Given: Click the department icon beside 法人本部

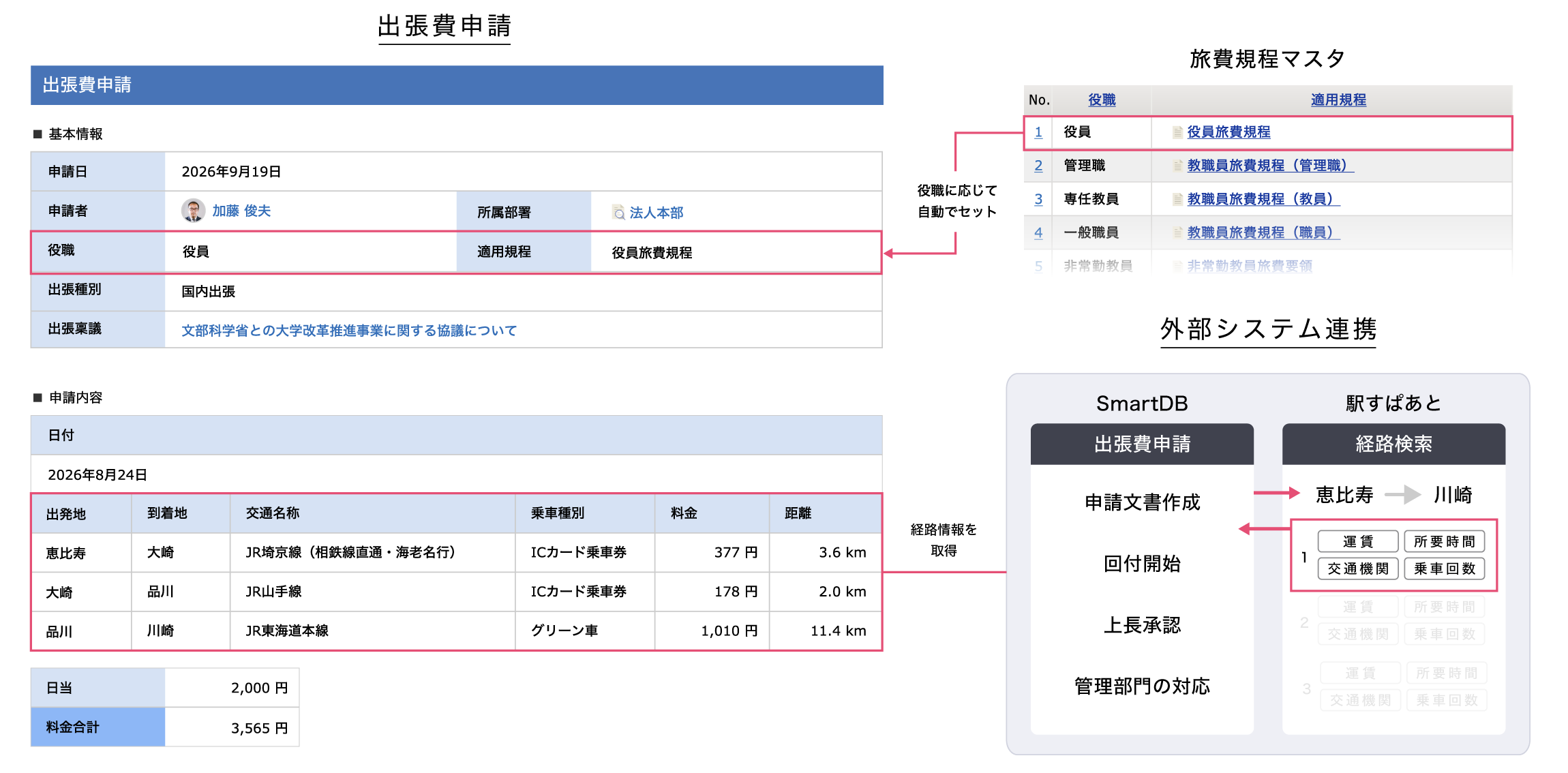Looking at the screenshot, I should (618, 213).
